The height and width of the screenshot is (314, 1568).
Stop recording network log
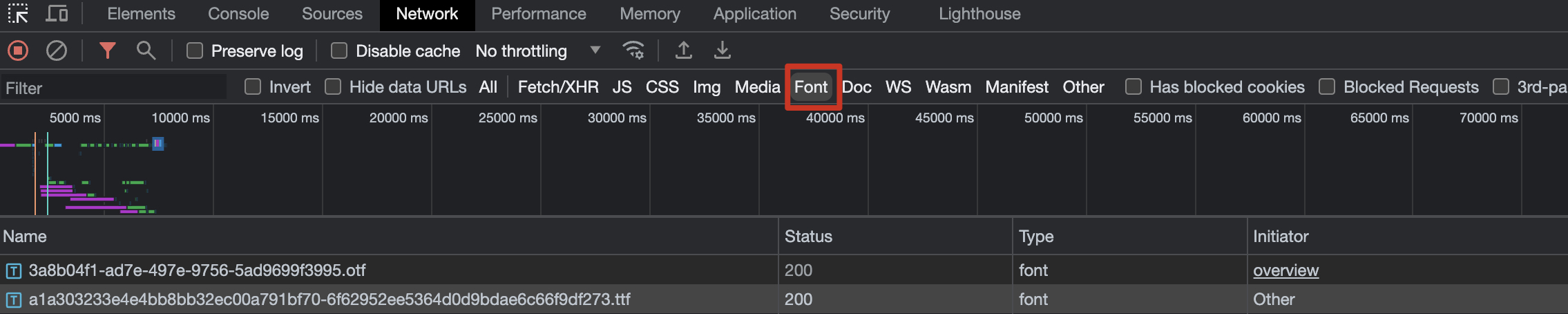[18, 50]
